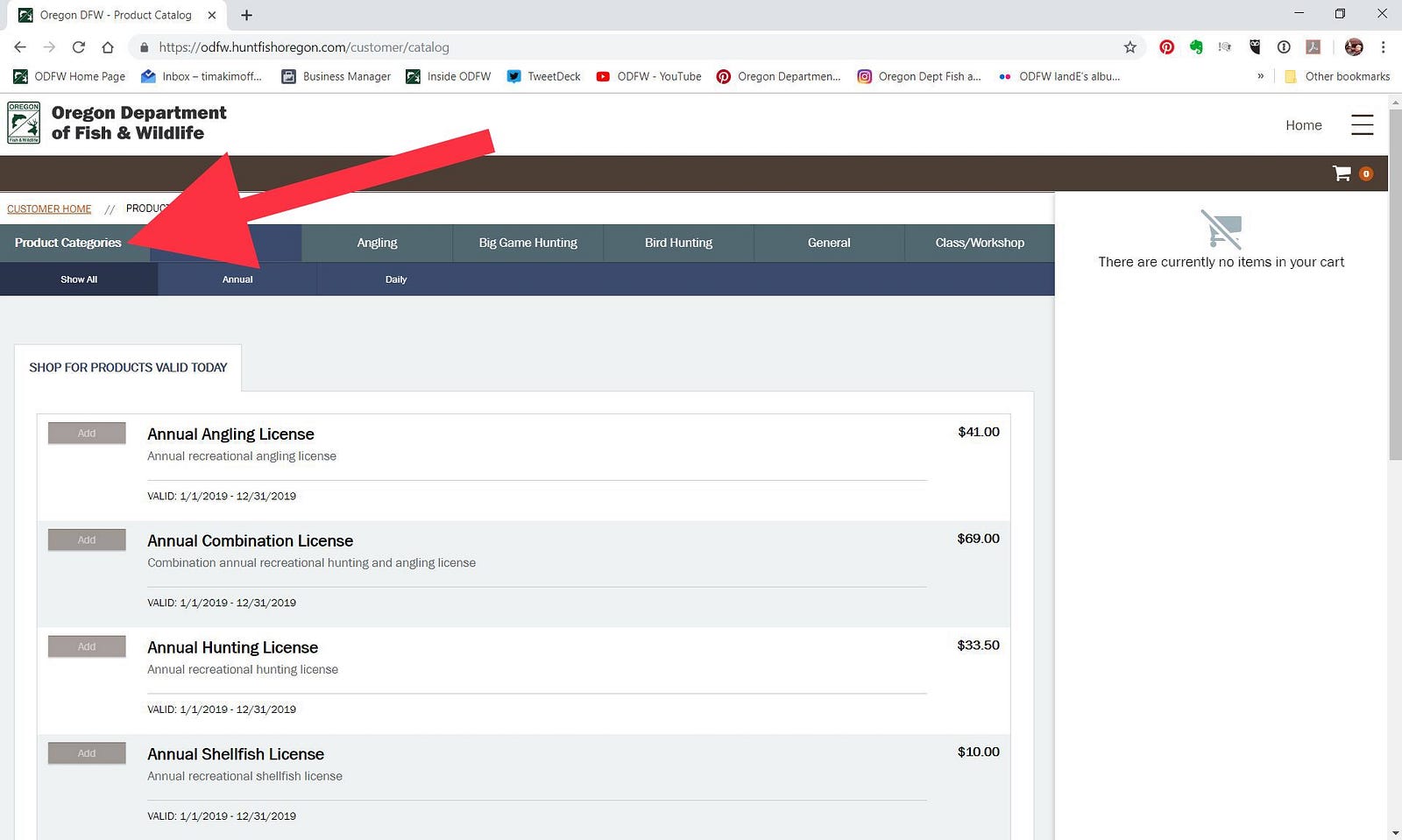This screenshot has height=840, width=1402.
Task: Select Class/Workshop category tab
Action: click(x=980, y=243)
